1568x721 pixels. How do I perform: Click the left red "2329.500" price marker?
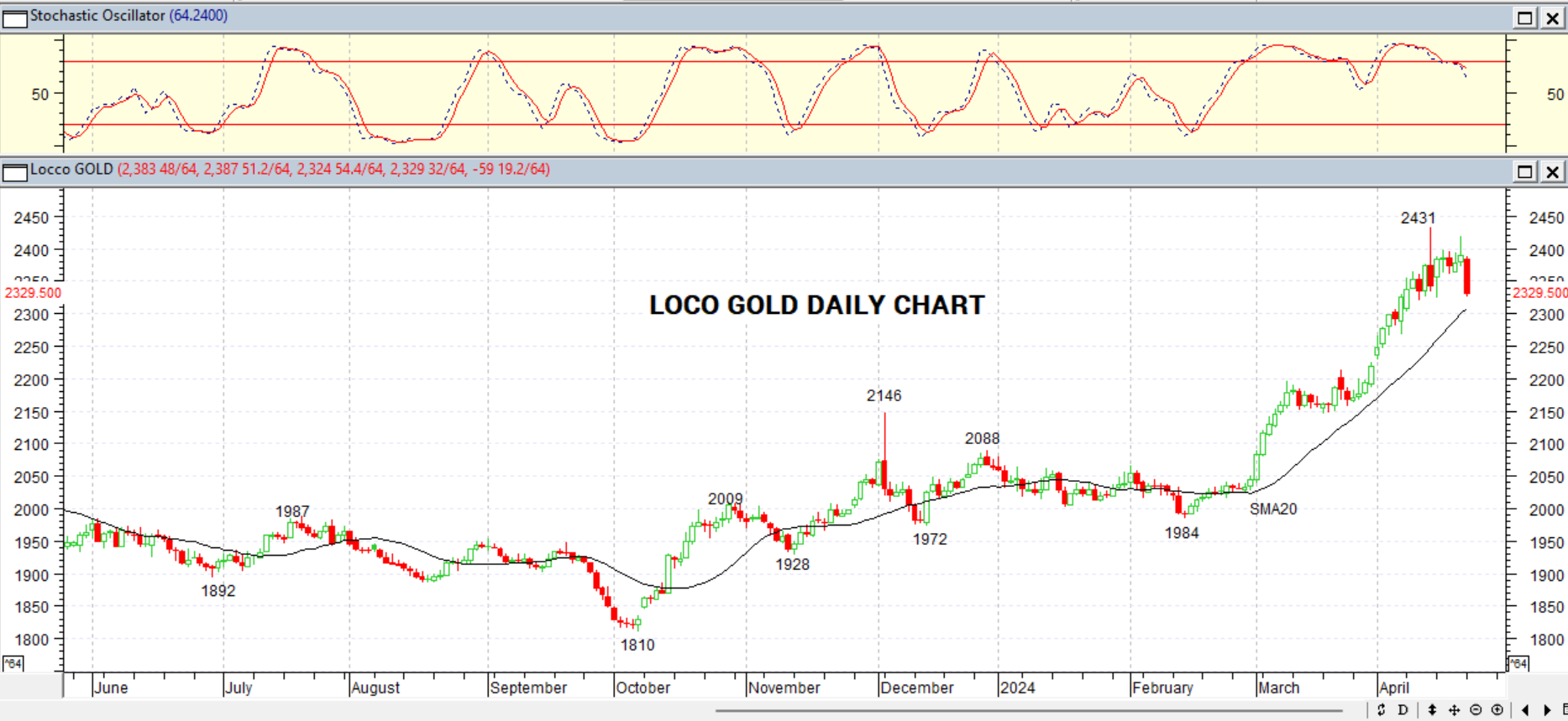click(x=33, y=293)
